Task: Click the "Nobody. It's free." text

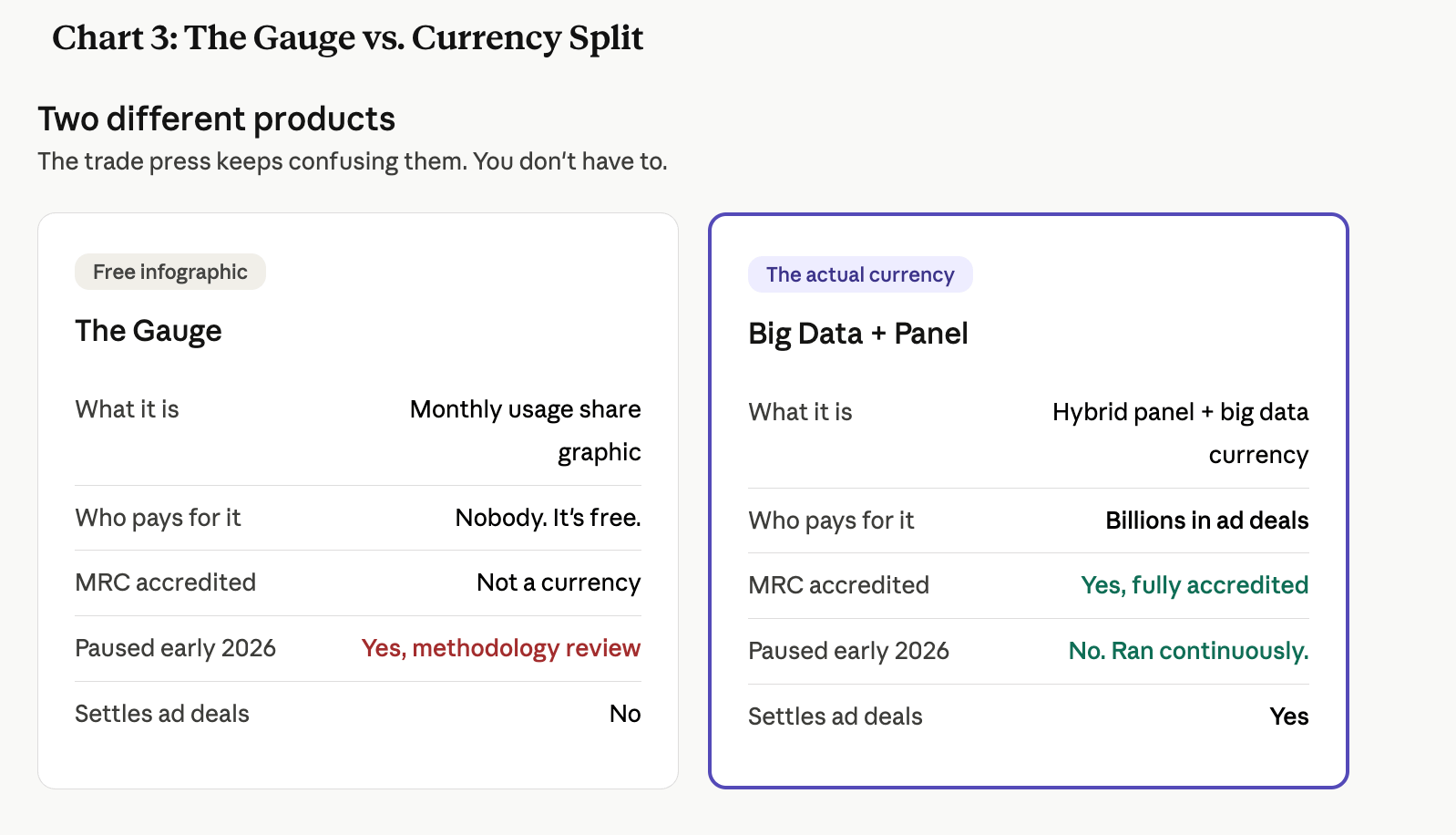Action: pyautogui.click(x=548, y=518)
